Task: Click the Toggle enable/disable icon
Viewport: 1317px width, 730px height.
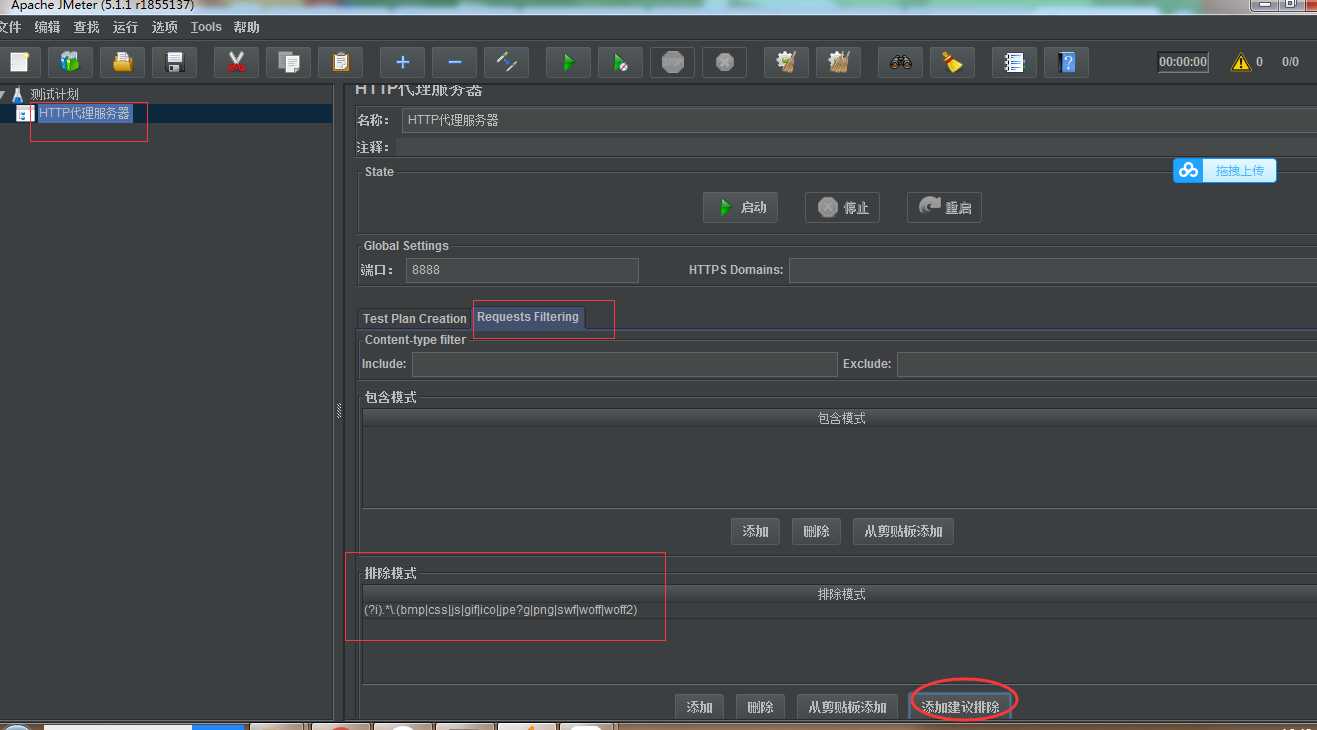Action: tap(506, 62)
